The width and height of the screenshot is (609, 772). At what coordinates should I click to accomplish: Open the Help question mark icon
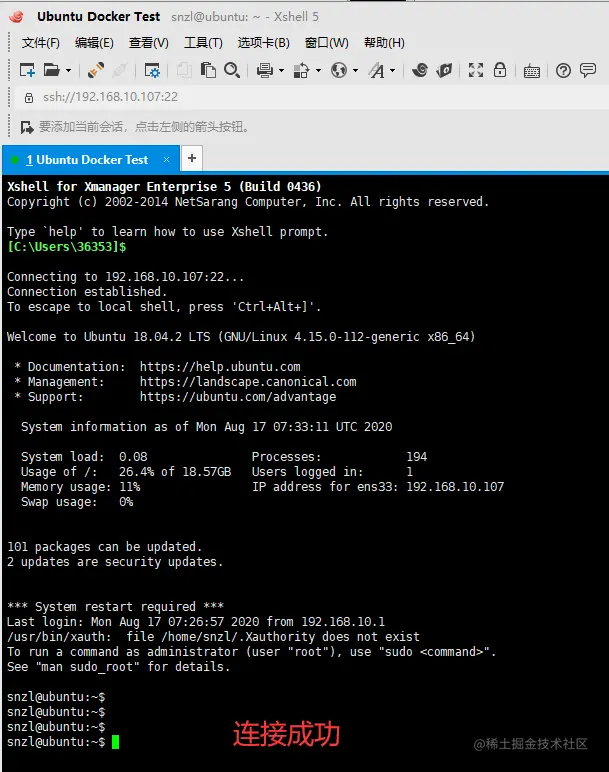pyautogui.click(x=563, y=70)
